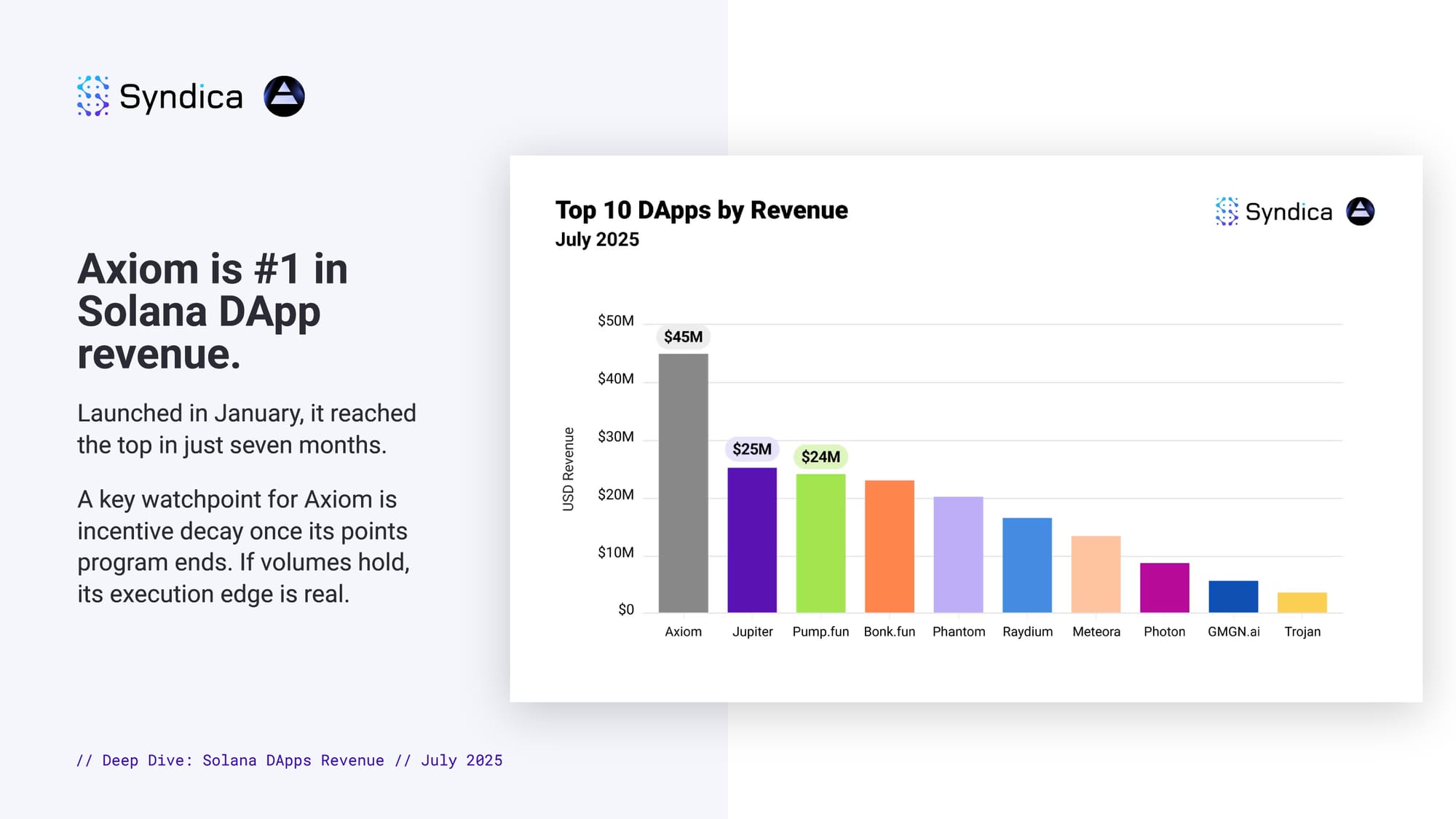Viewport: 1456px width, 819px height.
Task: Click the chart title 'Top 10 DApps by Revenue'
Action: click(x=702, y=210)
